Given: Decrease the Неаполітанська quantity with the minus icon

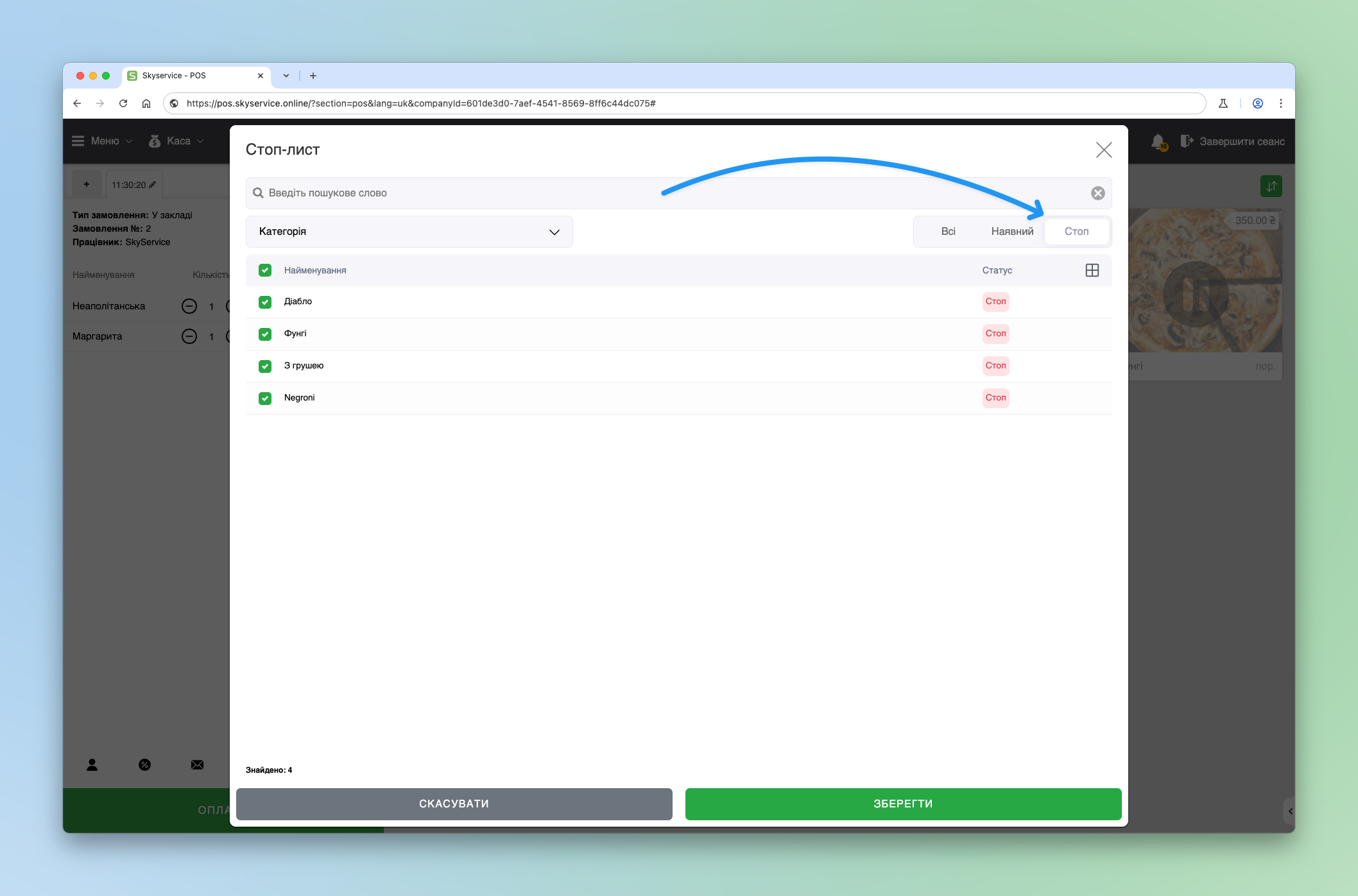Looking at the screenshot, I should point(189,306).
